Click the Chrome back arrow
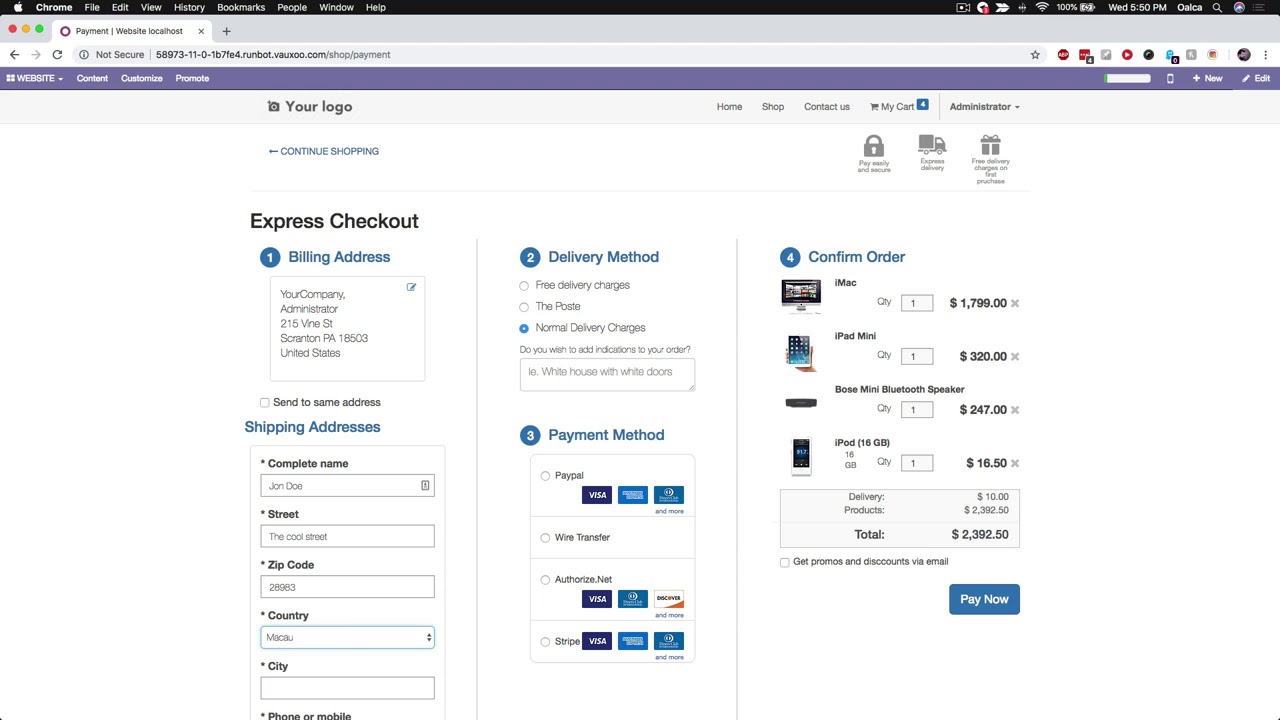The image size is (1280, 720). [14, 55]
